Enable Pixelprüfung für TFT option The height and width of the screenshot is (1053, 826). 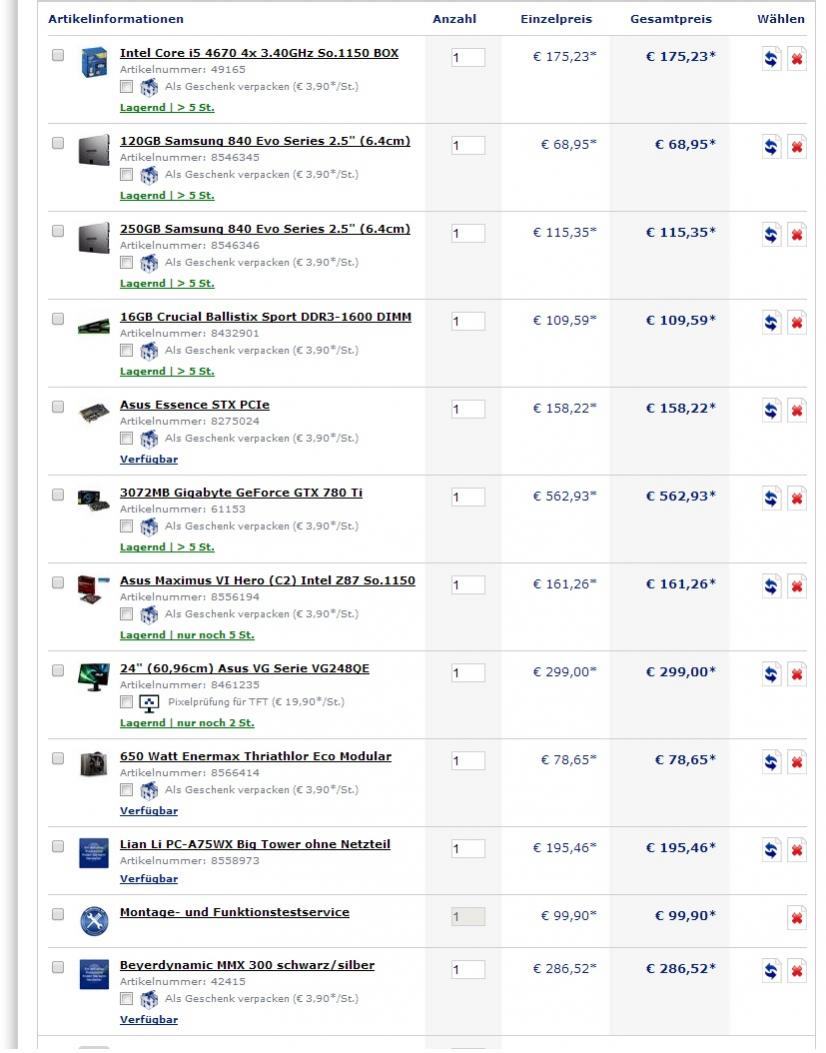tap(127, 704)
